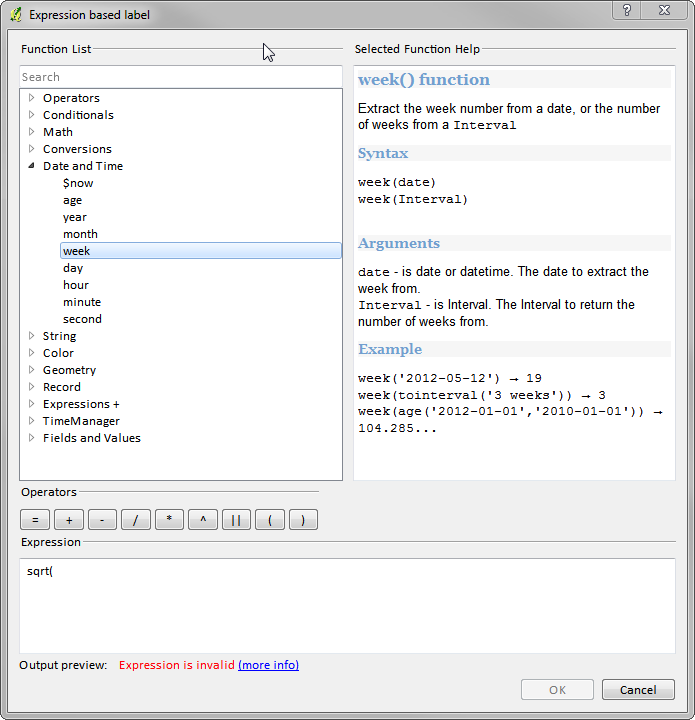
Task: Click into the function Search field
Action: click(x=180, y=77)
